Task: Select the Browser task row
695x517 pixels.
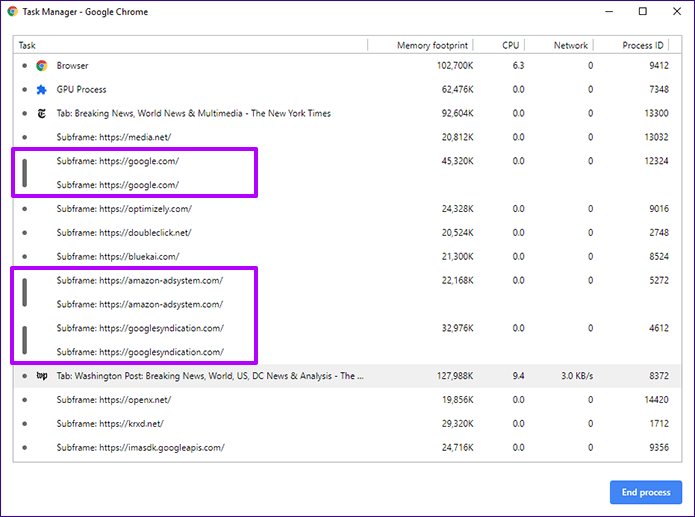Action: pyautogui.click(x=348, y=66)
